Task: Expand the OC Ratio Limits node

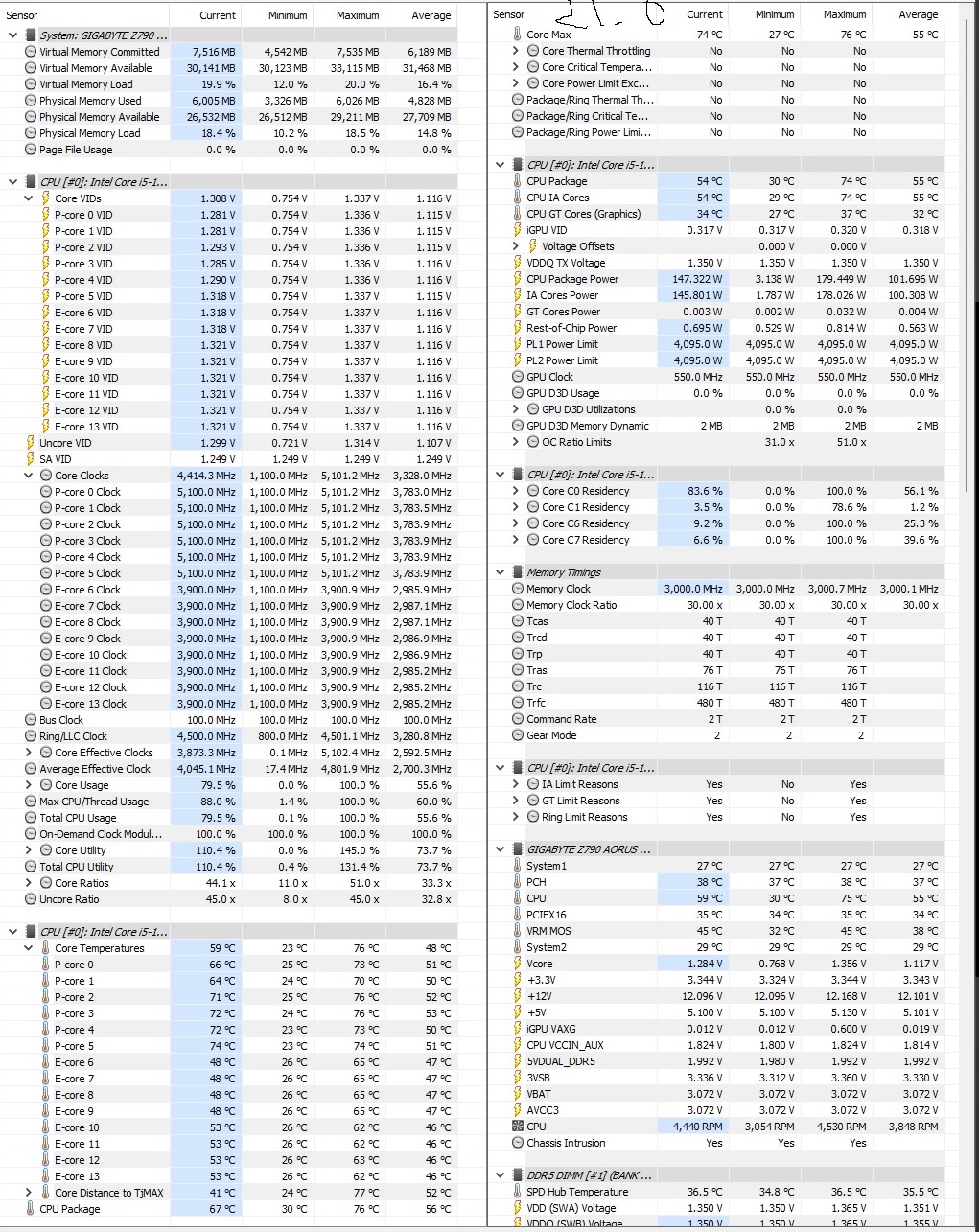Action: coord(516,442)
